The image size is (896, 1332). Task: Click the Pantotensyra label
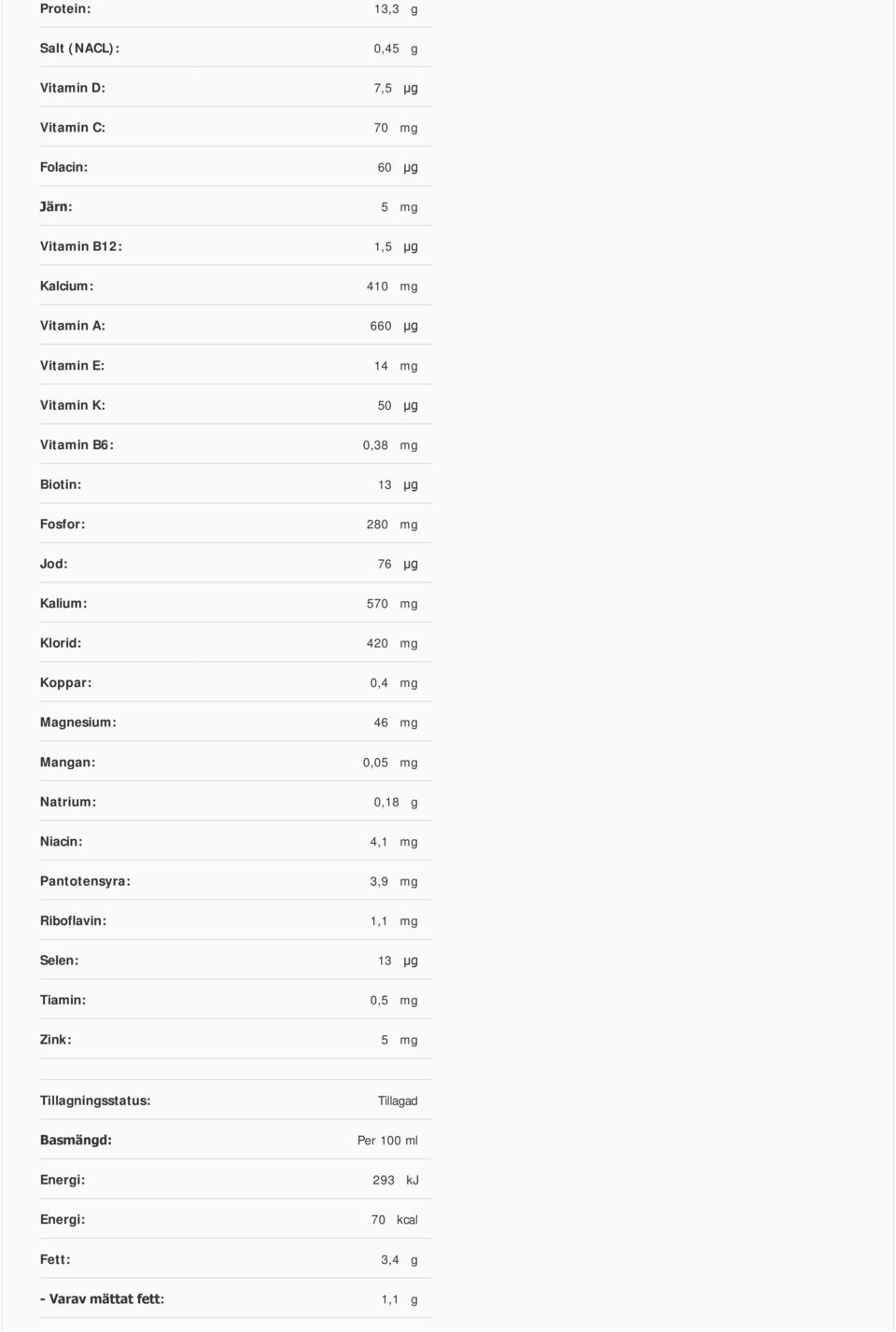pyautogui.click(x=85, y=881)
